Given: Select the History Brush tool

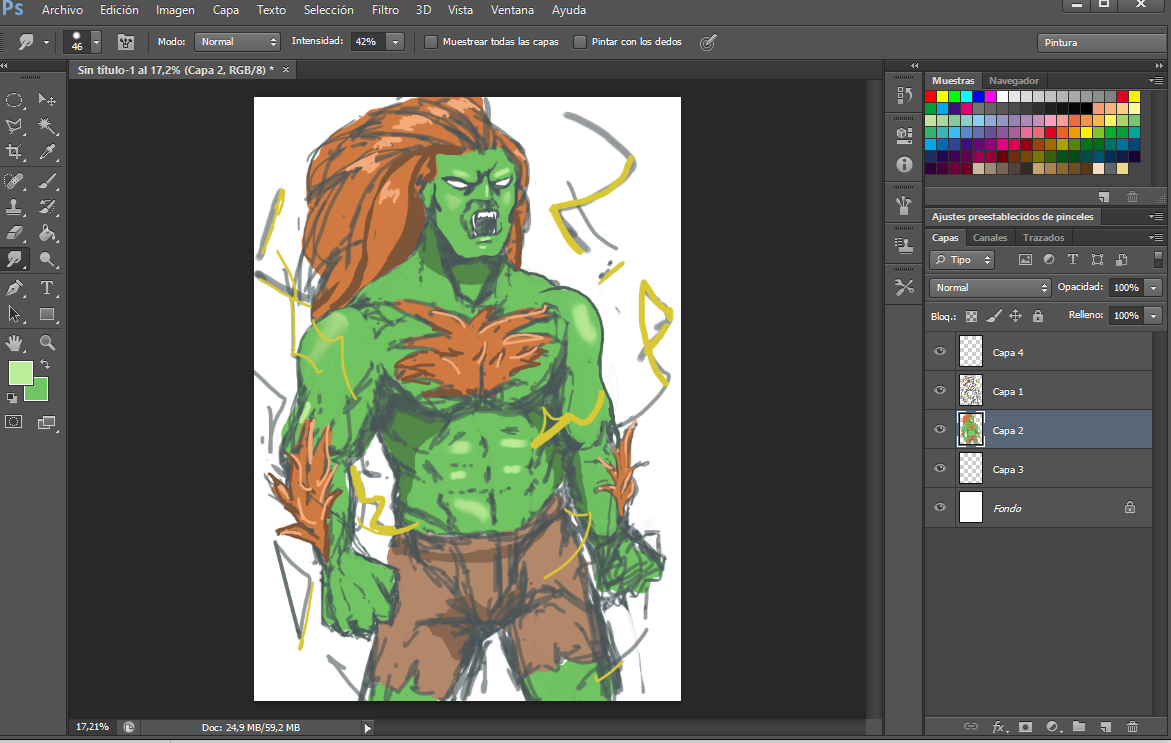Looking at the screenshot, I should click(x=47, y=207).
